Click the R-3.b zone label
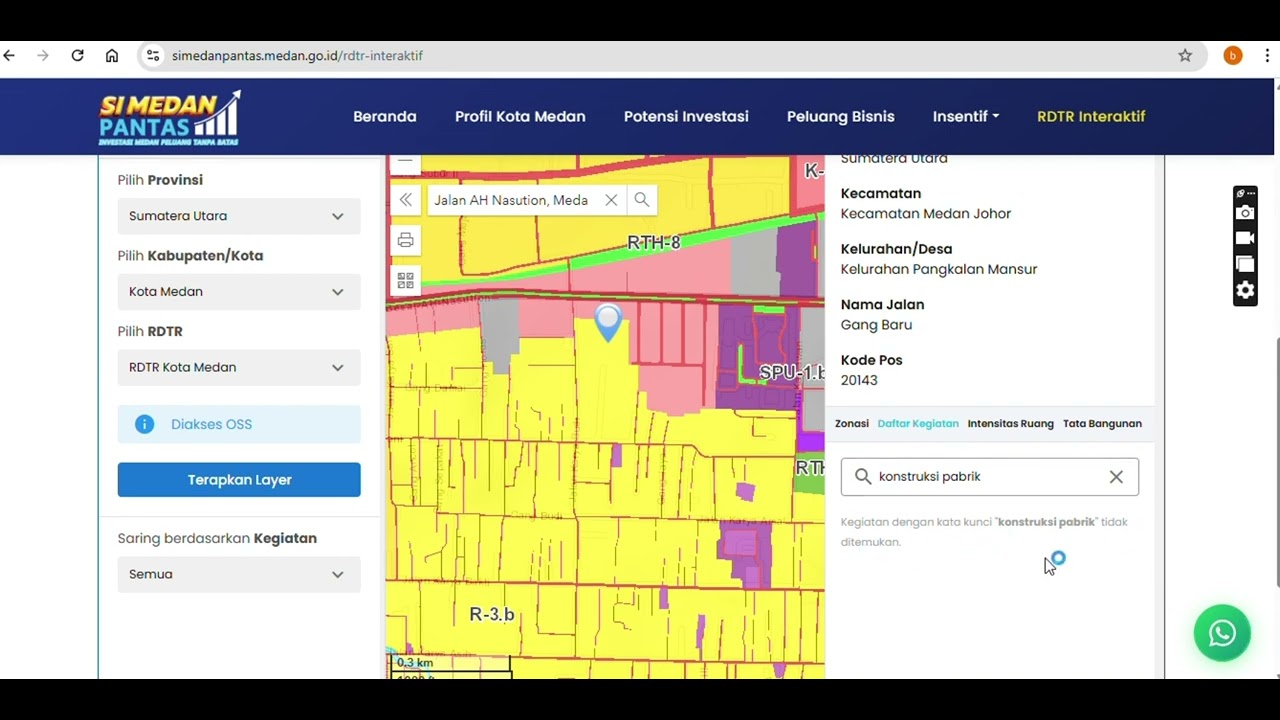Screen dimensions: 1280x720 [492, 614]
